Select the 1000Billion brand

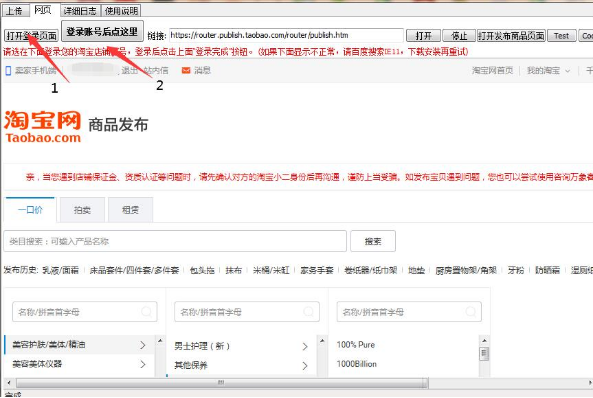[x=357, y=364]
